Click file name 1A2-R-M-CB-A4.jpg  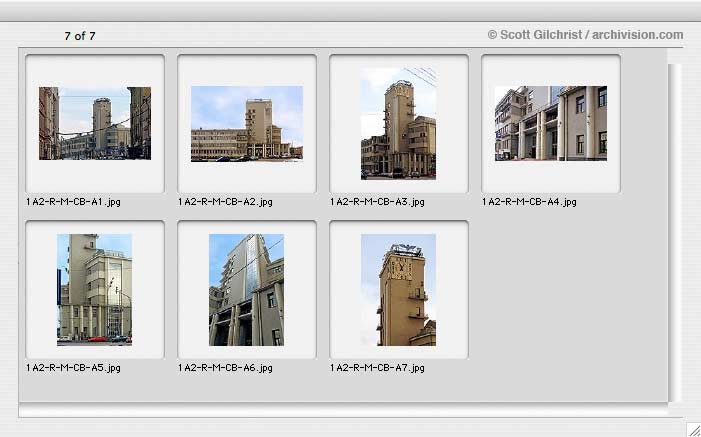pyautogui.click(x=529, y=202)
